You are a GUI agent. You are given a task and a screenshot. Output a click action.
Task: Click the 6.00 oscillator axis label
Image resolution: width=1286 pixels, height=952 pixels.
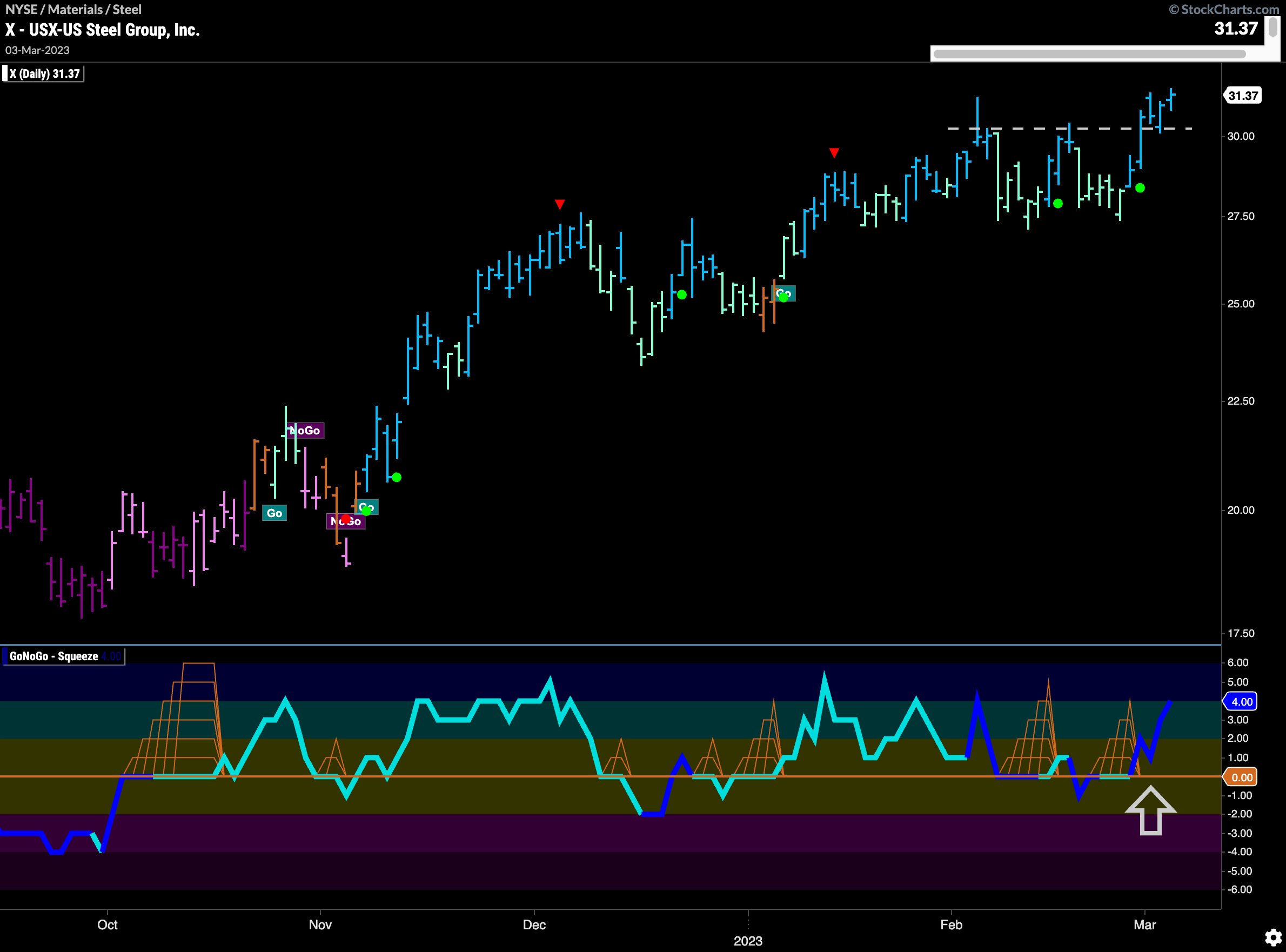coord(1238,663)
